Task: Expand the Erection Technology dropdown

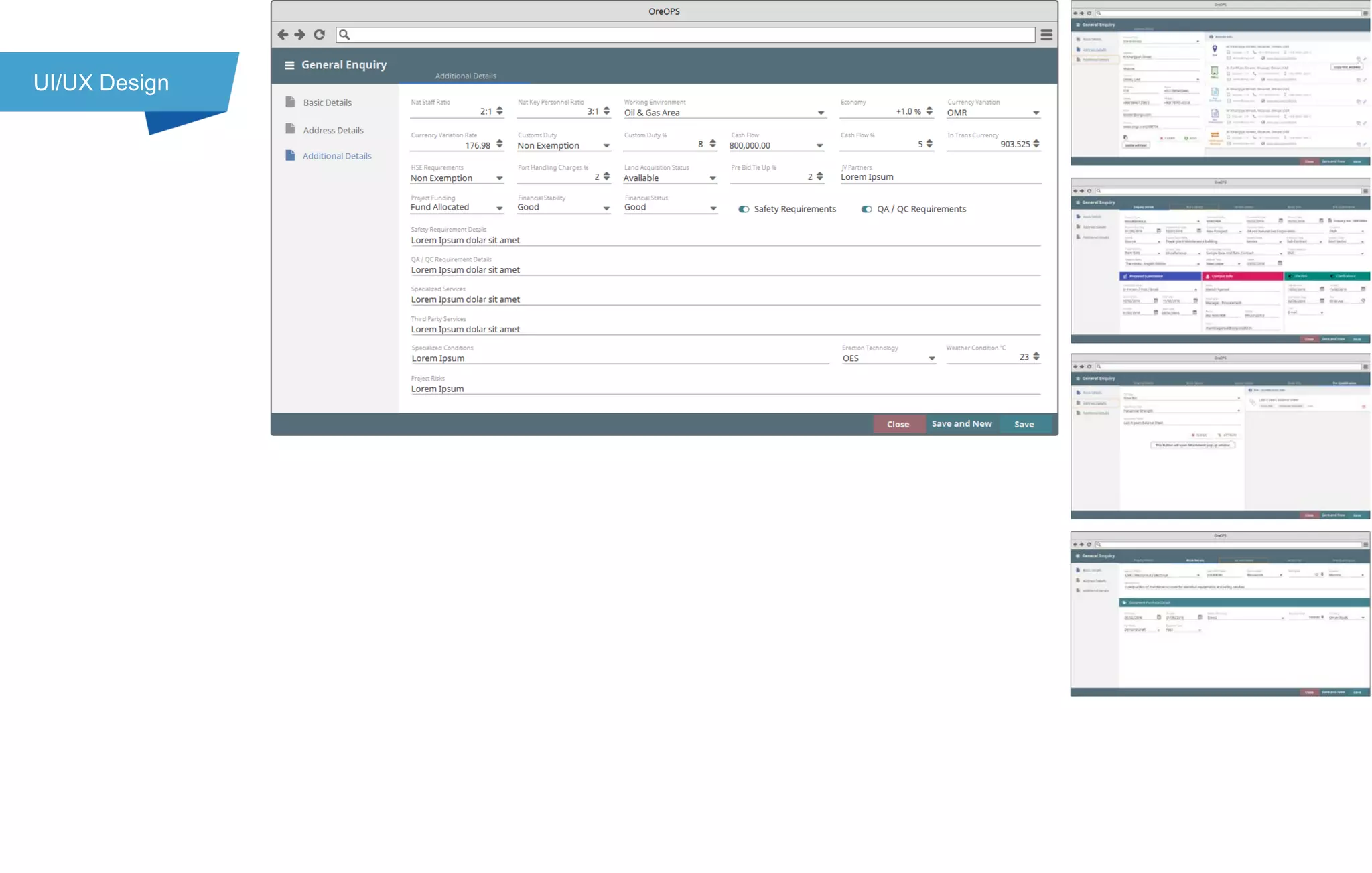Action: tap(931, 358)
